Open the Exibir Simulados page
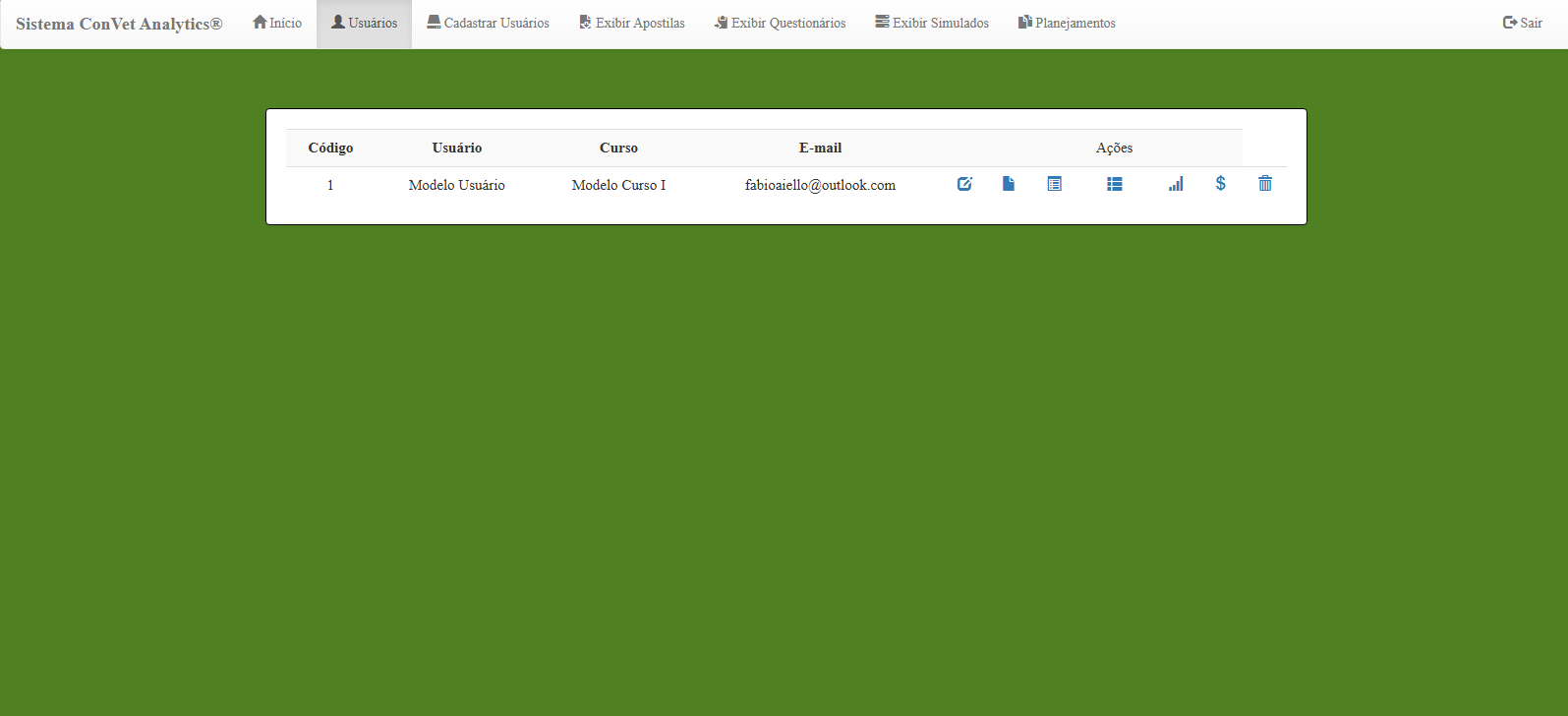1568x716 pixels. [932, 24]
